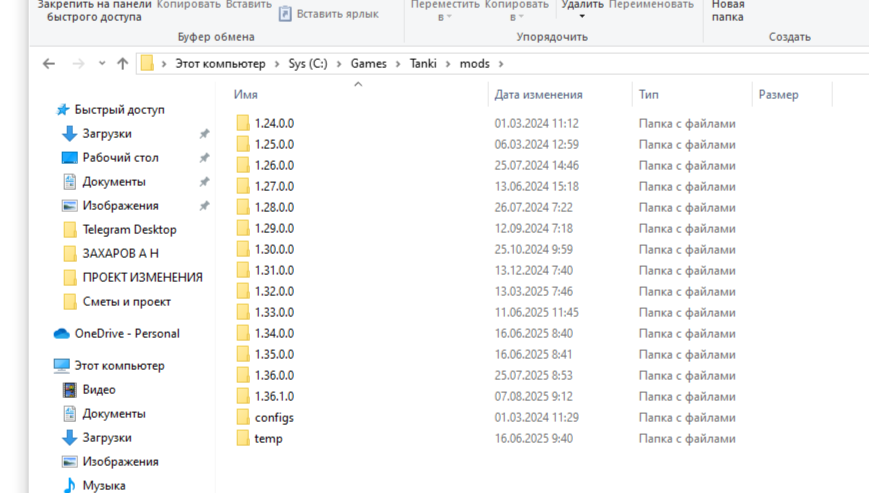Open the Переместить в dropdown
Screen dimensions: 869x493
click(444, 10)
